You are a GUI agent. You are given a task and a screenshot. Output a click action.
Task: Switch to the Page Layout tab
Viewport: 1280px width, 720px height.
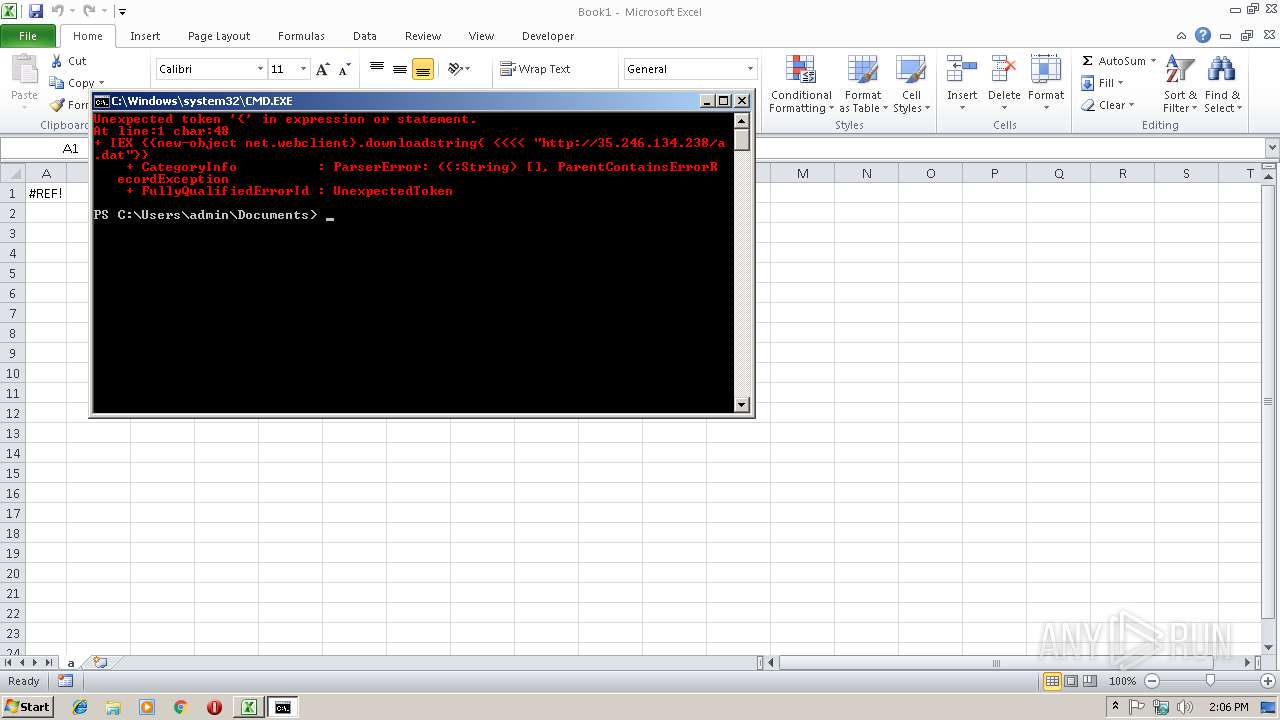coord(219,36)
